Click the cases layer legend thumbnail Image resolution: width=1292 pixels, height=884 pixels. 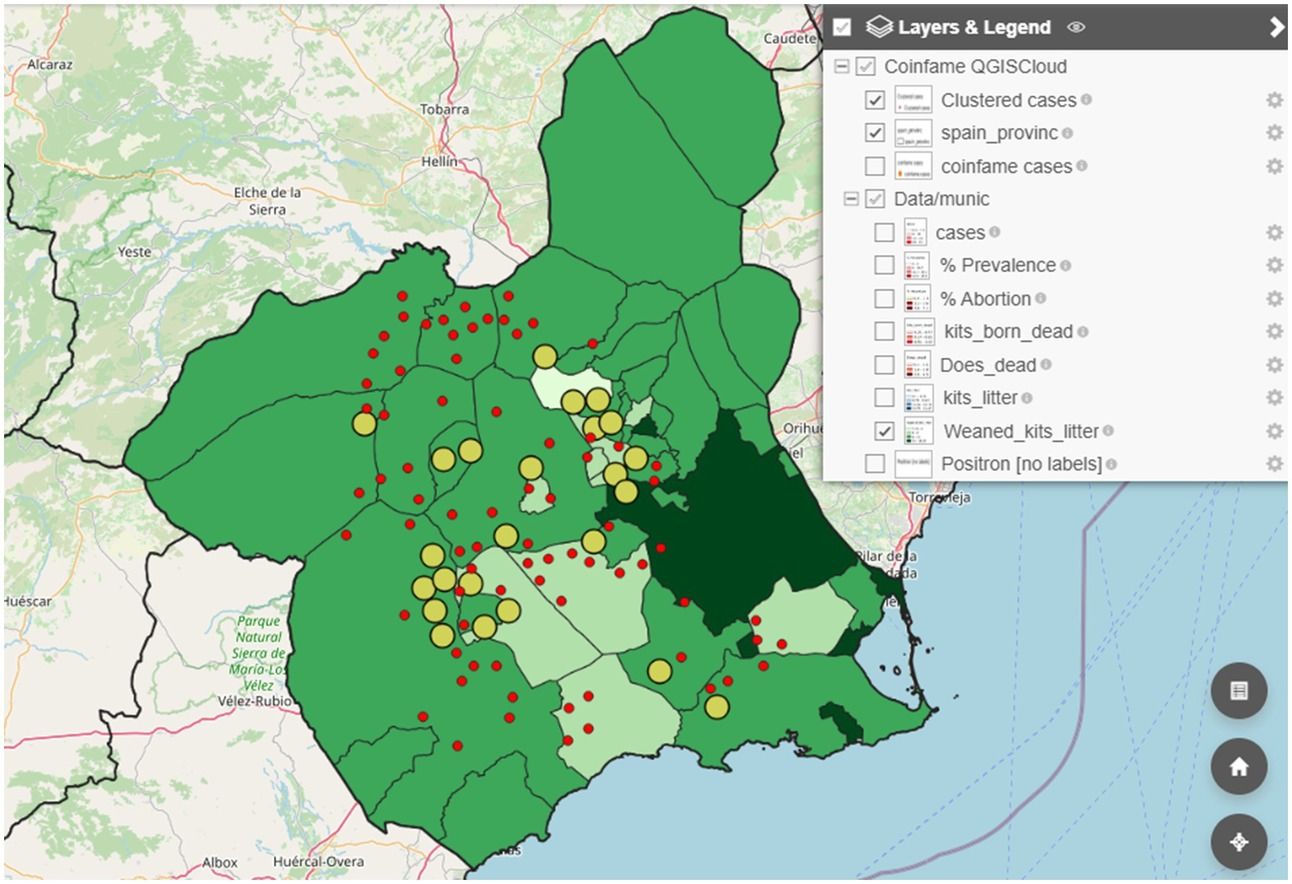pos(915,232)
